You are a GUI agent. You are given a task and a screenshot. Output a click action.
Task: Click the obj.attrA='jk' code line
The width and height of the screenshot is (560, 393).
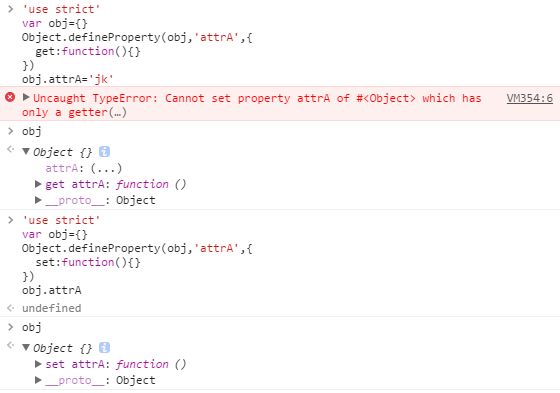click(x=68, y=79)
